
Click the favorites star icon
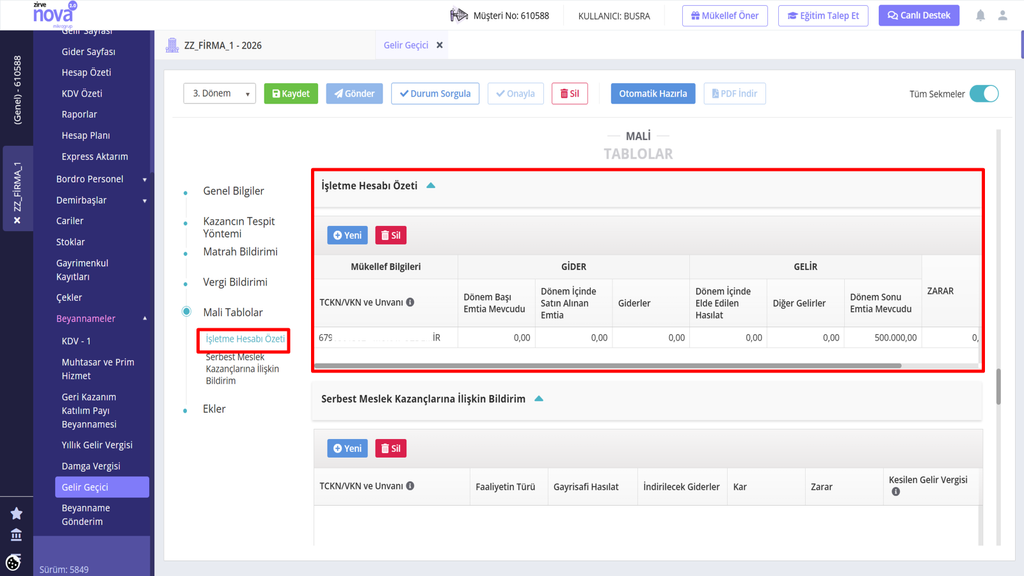(16, 514)
